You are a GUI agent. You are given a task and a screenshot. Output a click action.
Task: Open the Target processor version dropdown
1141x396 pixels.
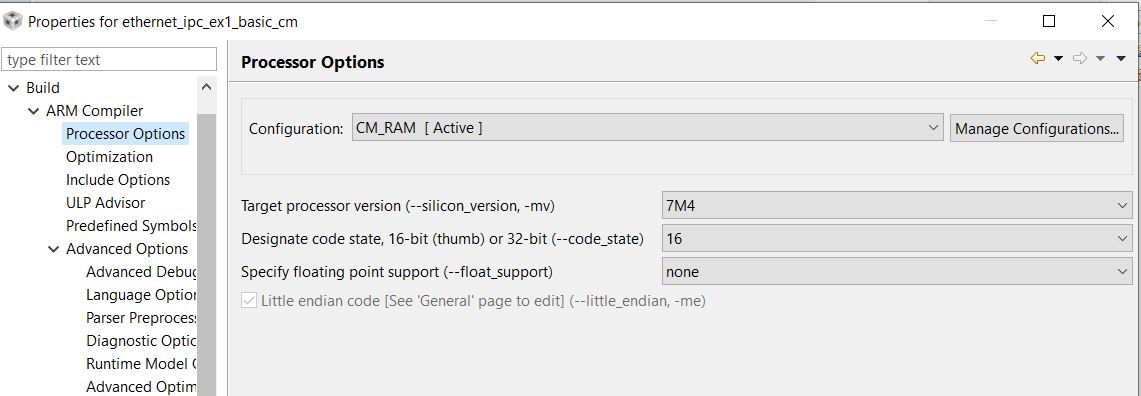(896, 206)
